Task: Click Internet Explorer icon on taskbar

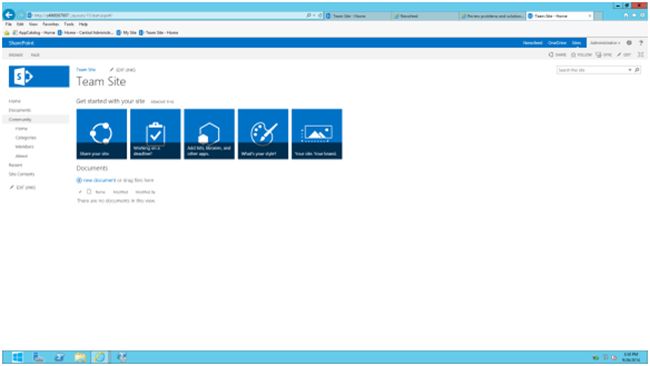Action: [x=100, y=357]
